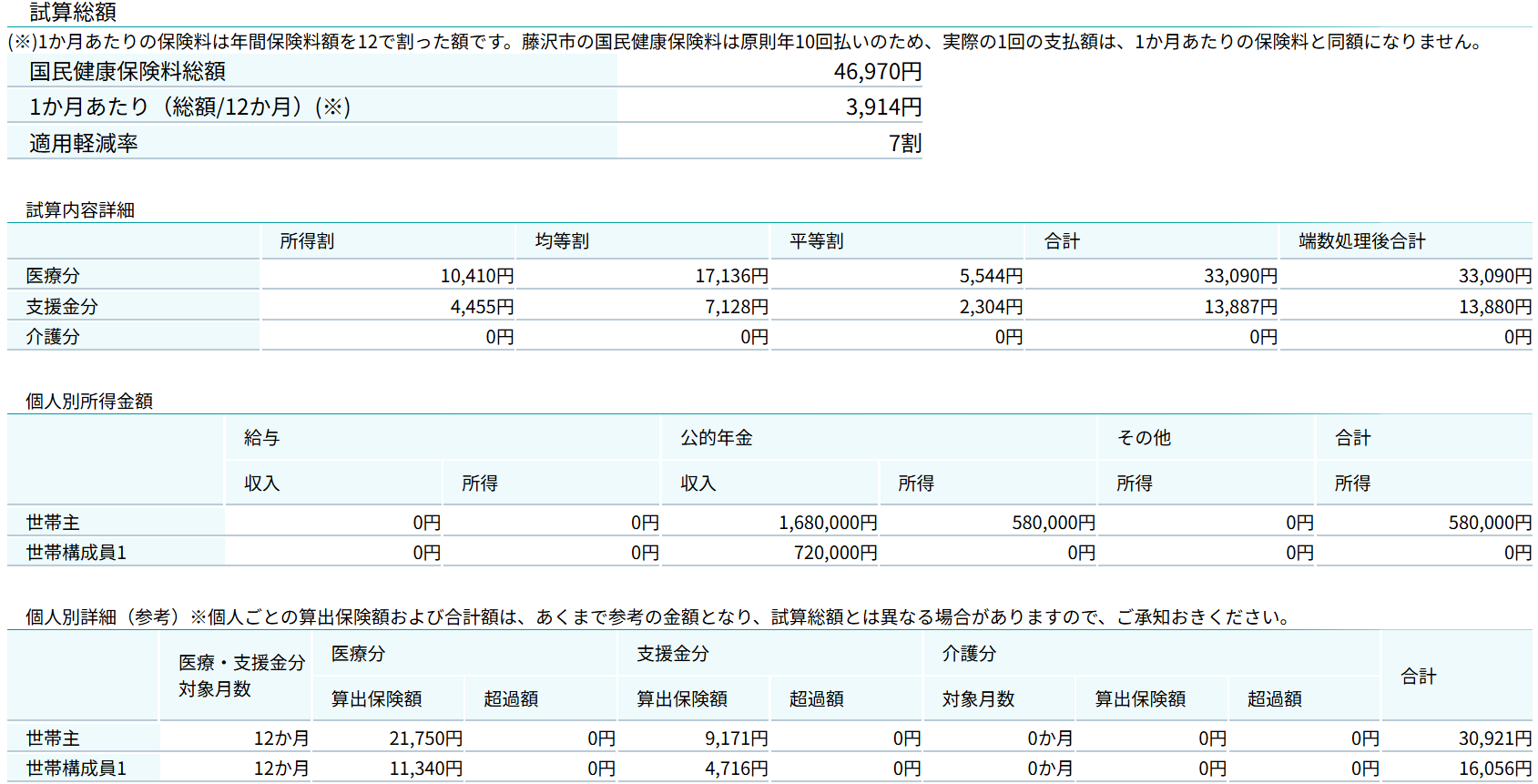Select the 16,056円 total for 世帯構成員1
This screenshot has height=784, width=1538.
(x=1494, y=769)
